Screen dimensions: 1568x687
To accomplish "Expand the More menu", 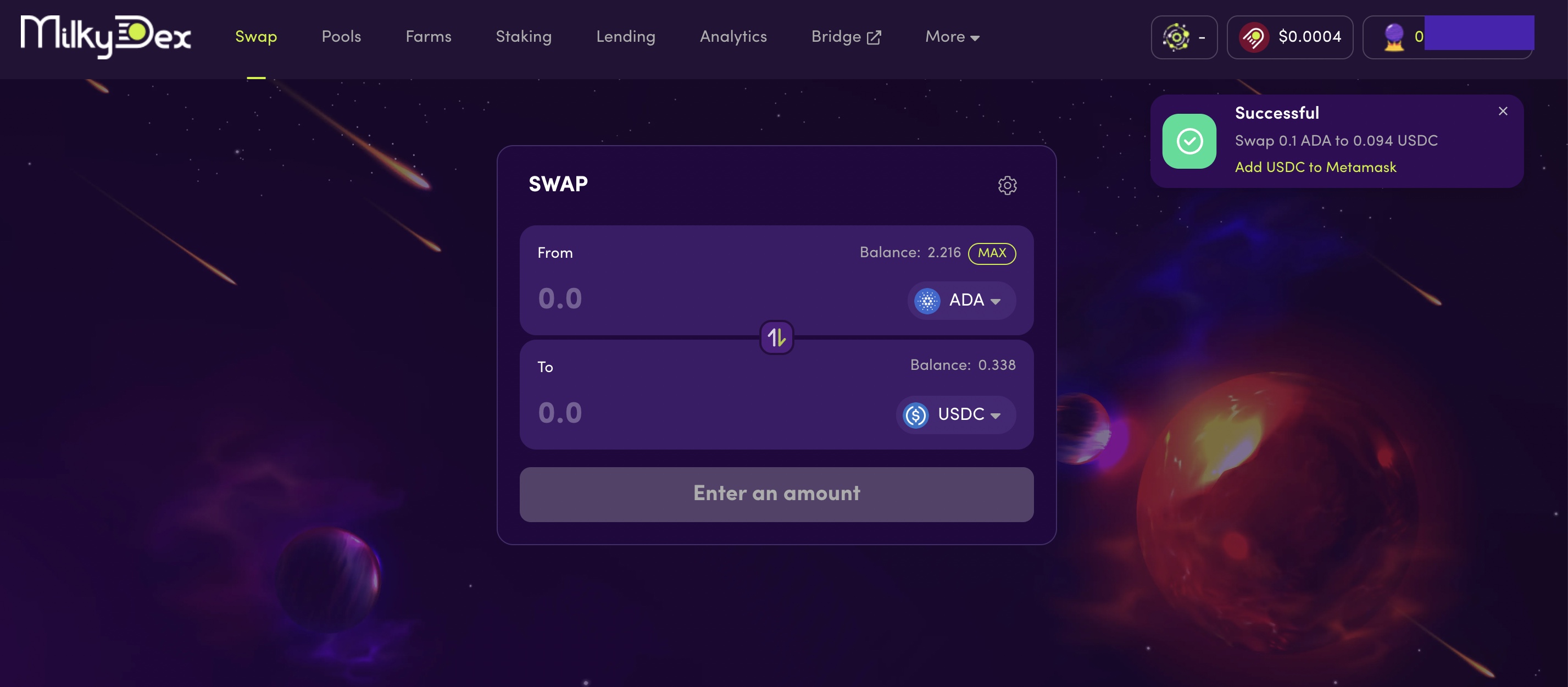I will [x=952, y=36].
